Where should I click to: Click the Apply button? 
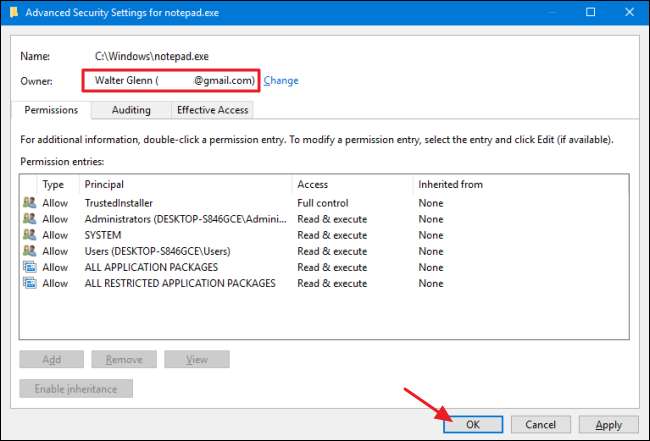click(607, 425)
